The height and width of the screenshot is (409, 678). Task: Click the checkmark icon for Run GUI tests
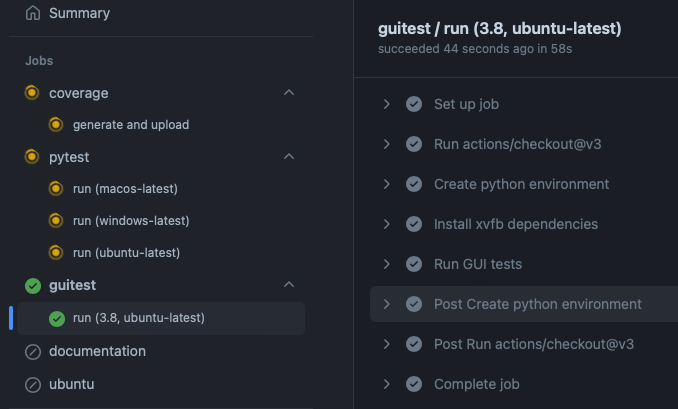[414, 264]
